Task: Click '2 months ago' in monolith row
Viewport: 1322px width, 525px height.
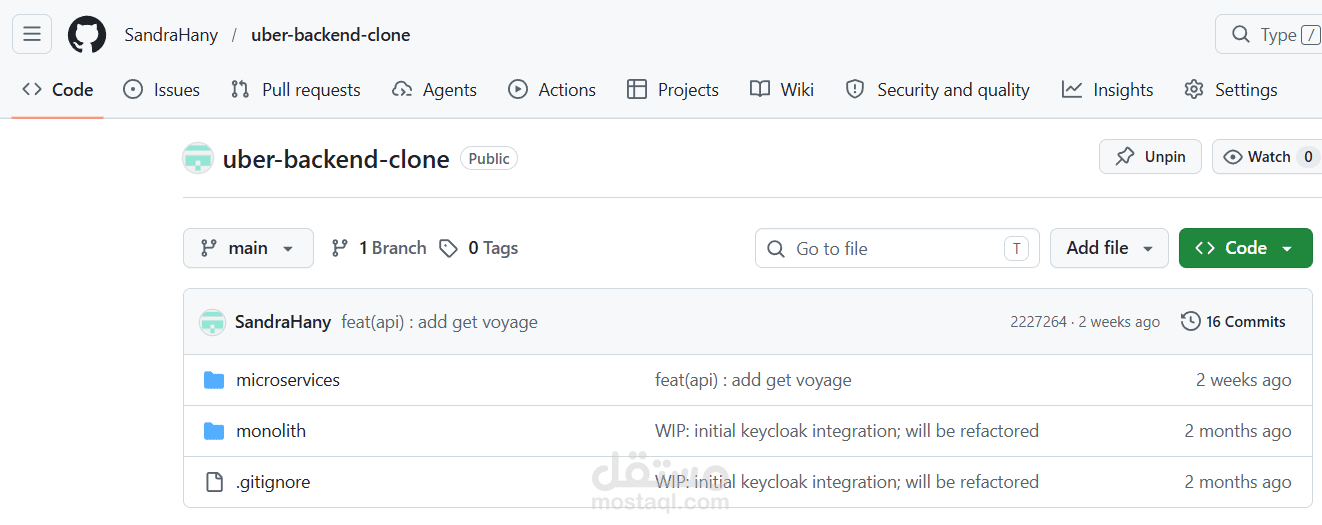Action: click(1238, 431)
